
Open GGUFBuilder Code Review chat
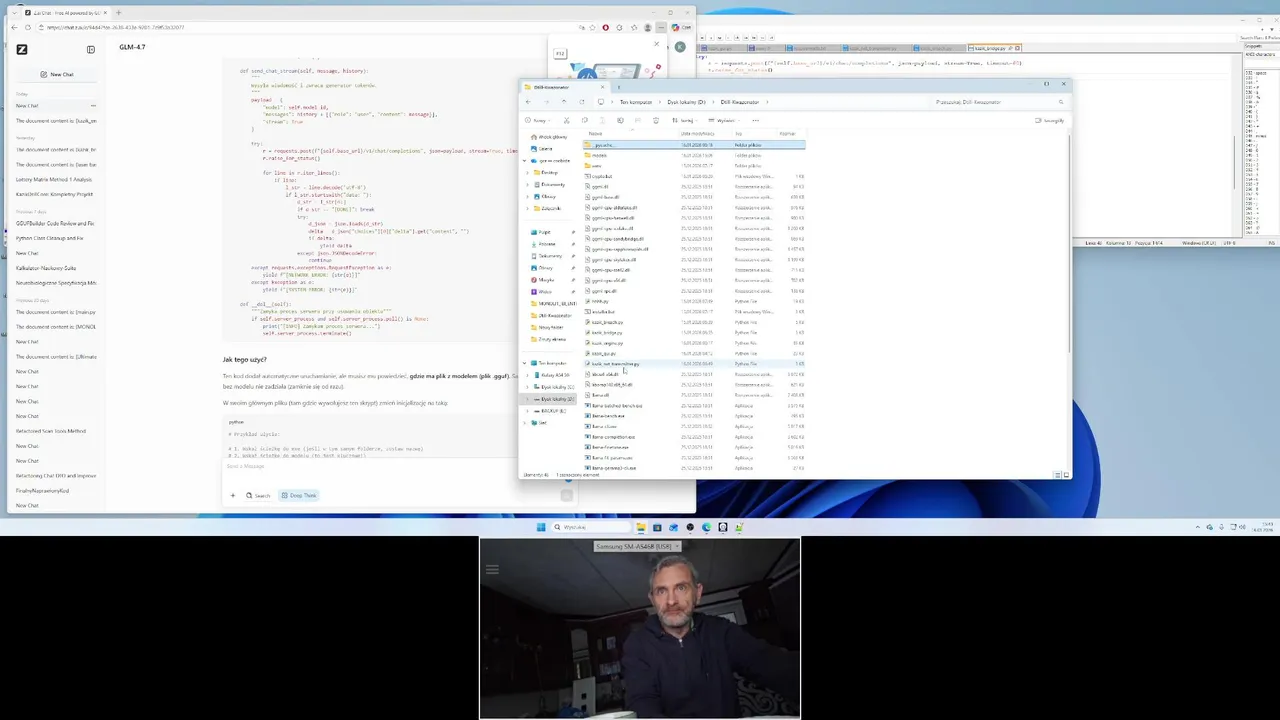55,223
